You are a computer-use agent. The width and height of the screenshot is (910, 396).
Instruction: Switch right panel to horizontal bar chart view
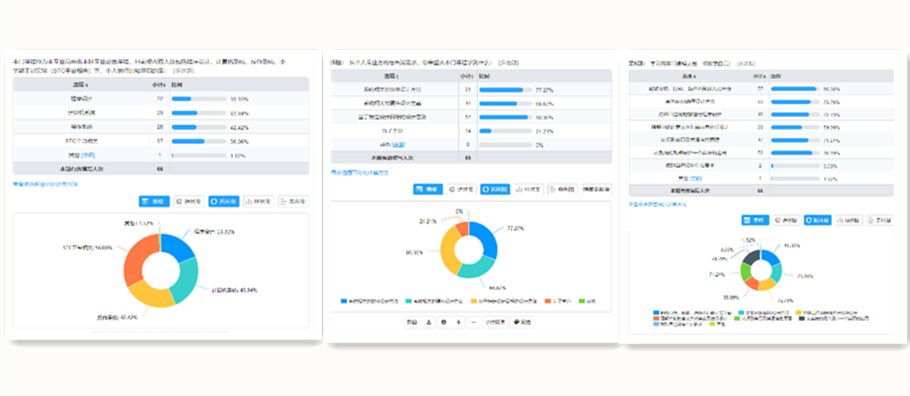coord(879,220)
